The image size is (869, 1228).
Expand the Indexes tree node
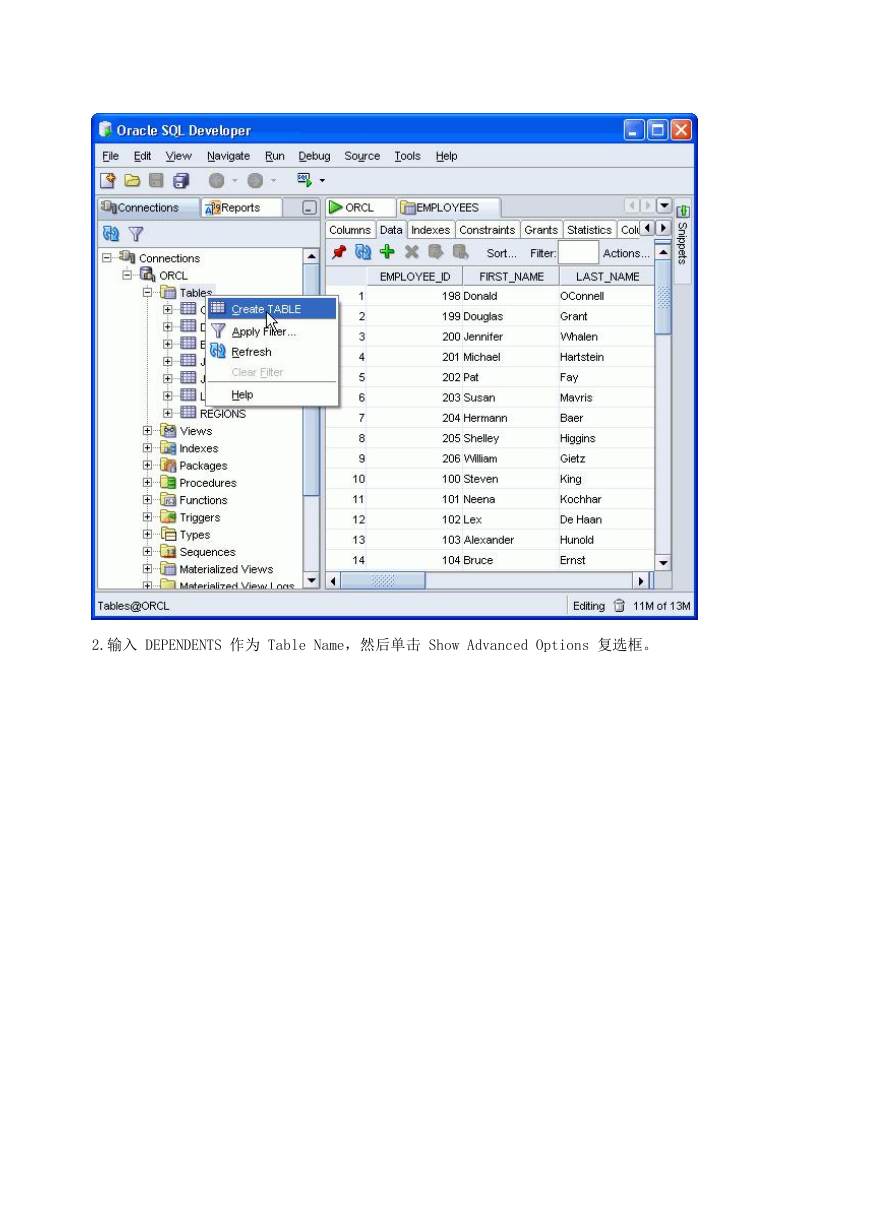tap(148, 448)
